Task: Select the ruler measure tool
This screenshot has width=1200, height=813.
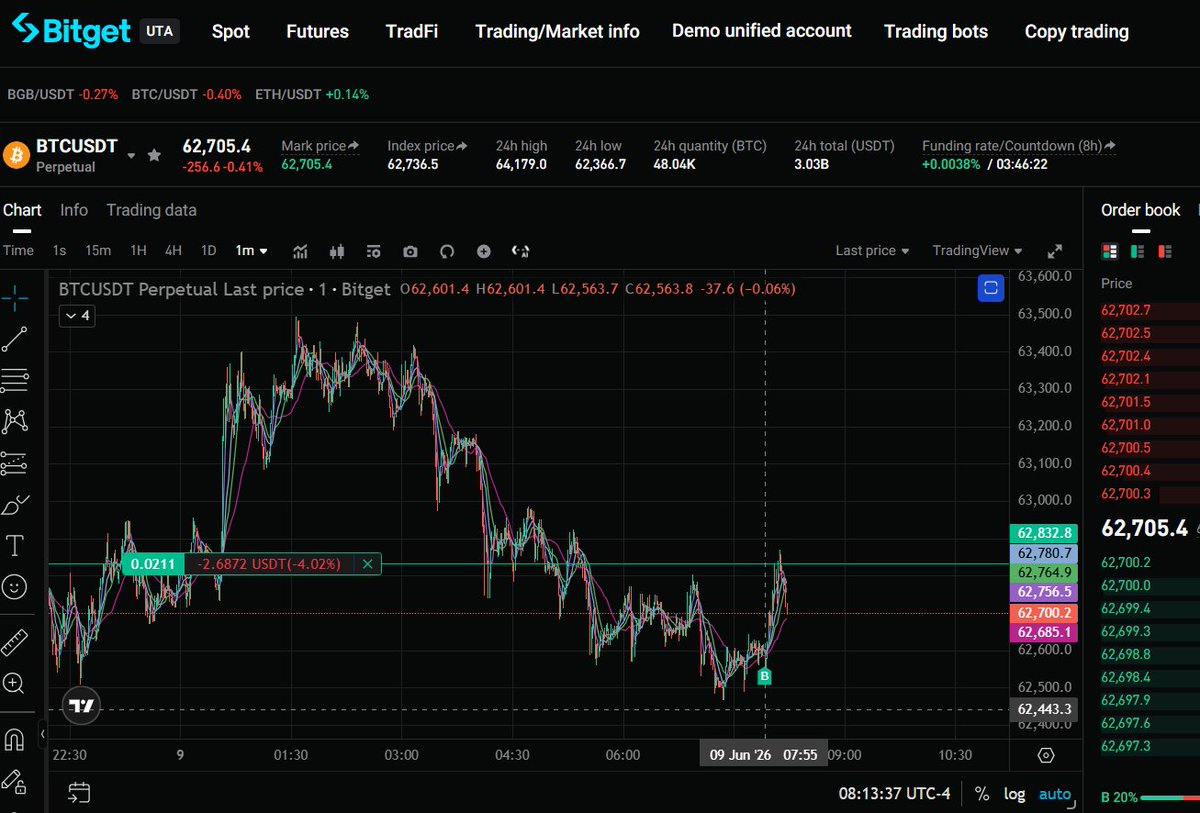Action: click(x=15, y=642)
